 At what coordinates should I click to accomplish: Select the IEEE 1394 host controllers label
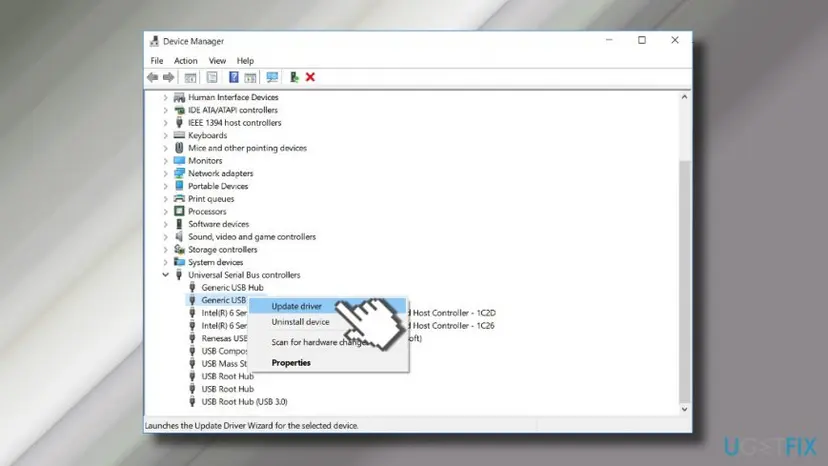[x=235, y=123]
